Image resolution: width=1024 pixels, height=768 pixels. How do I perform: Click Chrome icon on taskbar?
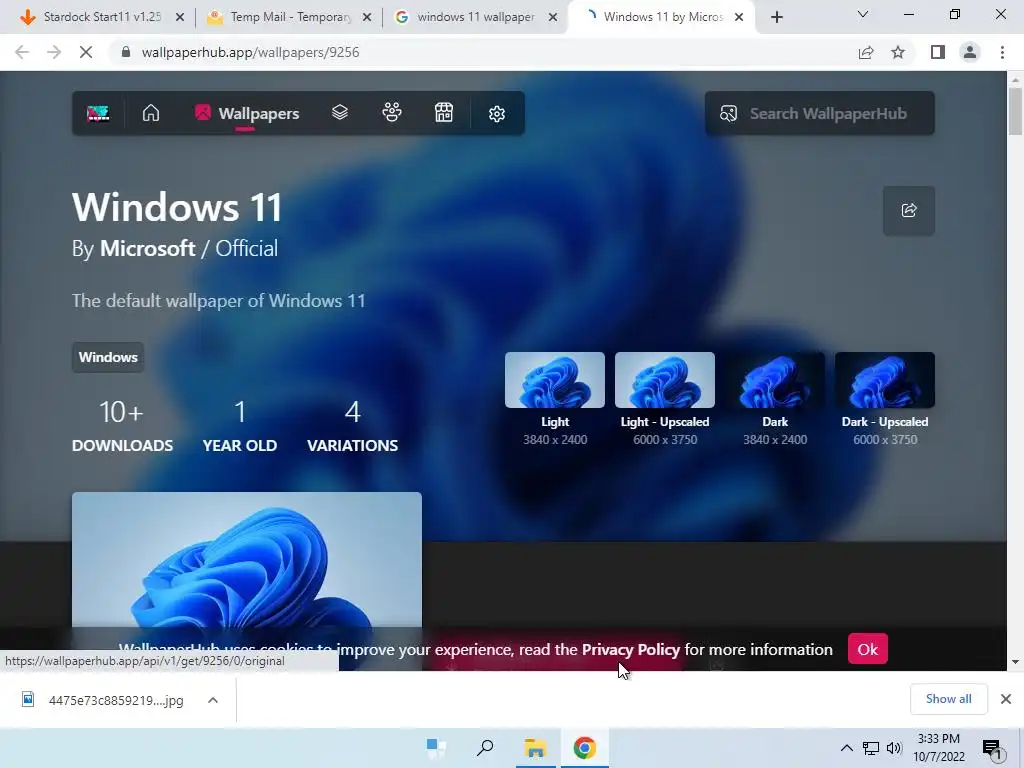click(x=585, y=748)
